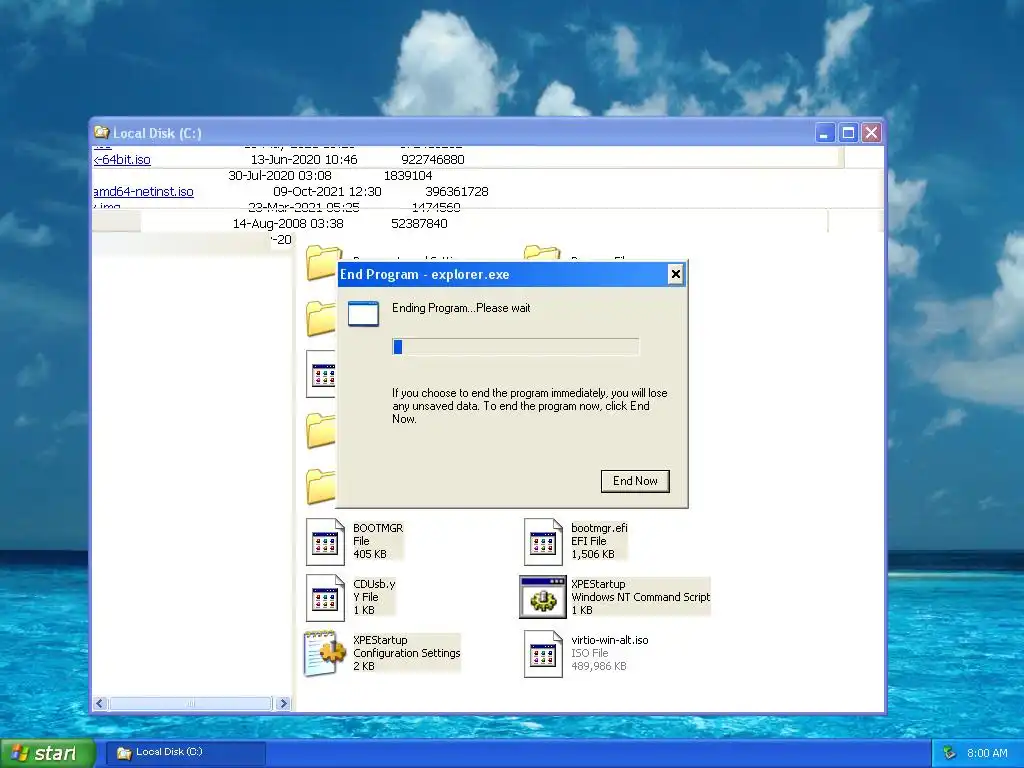1024x768 pixels.
Task: Select the virtio-win-alt.iso file icon
Action: [543, 654]
